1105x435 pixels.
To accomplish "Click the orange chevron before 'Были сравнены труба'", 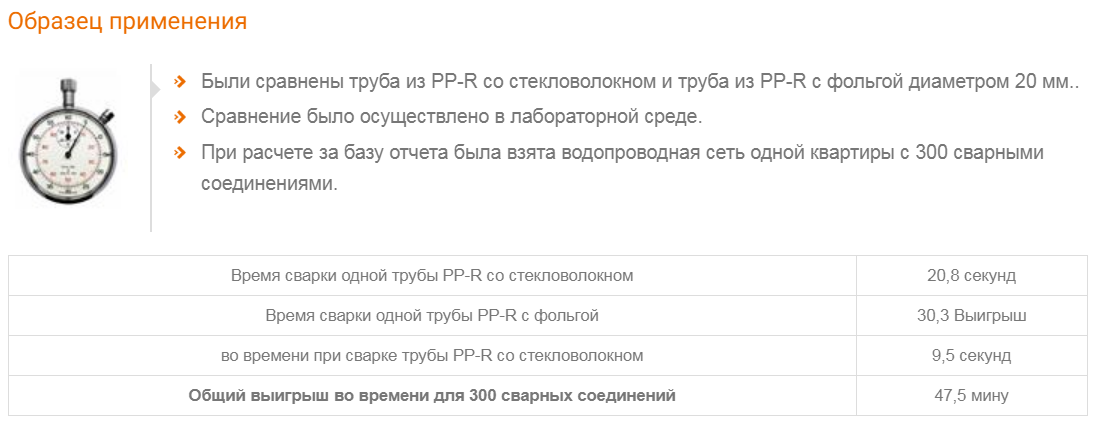I will coord(180,82).
